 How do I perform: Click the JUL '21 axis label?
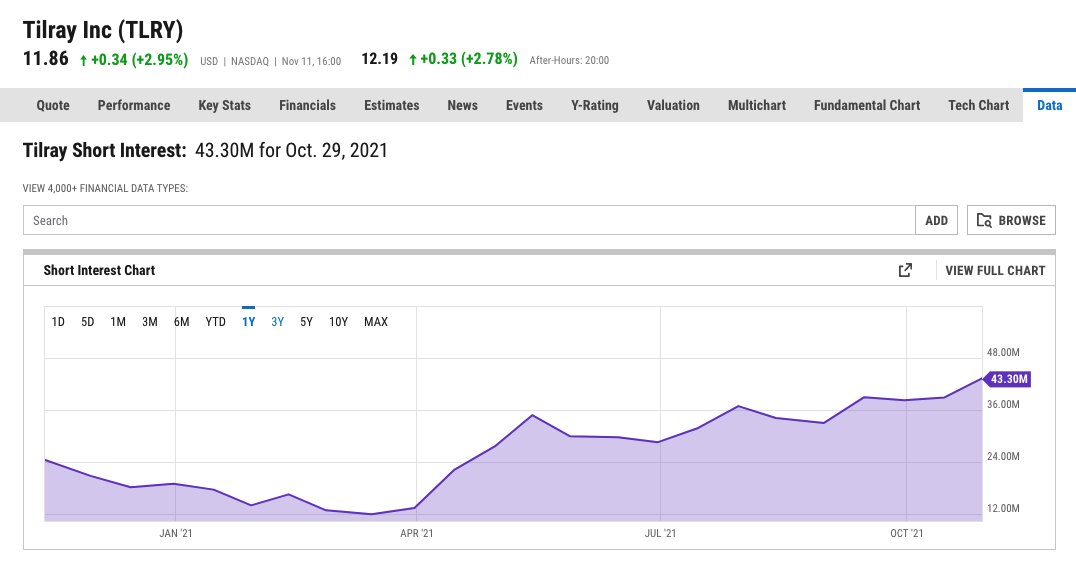click(660, 533)
